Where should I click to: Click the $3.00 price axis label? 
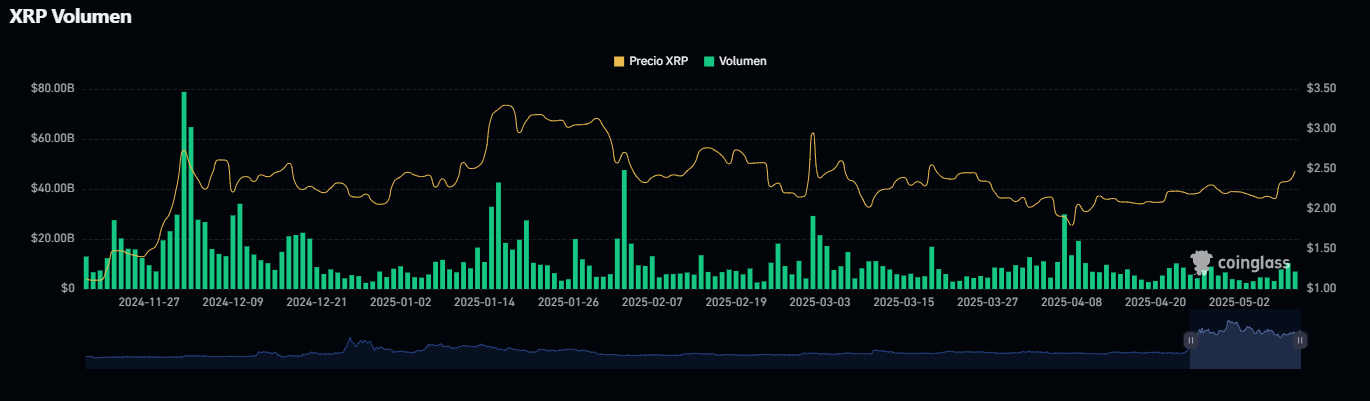(x=1321, y=129)
